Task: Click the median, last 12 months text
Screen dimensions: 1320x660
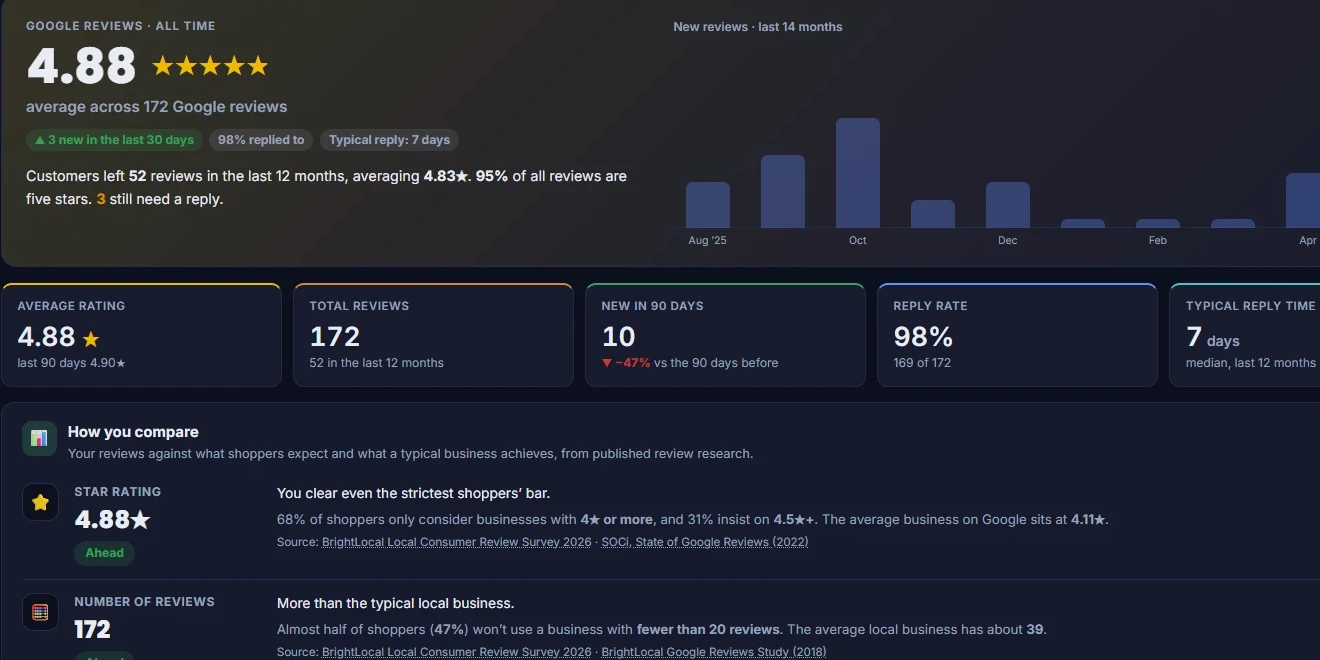Action: pos(1251,363)
